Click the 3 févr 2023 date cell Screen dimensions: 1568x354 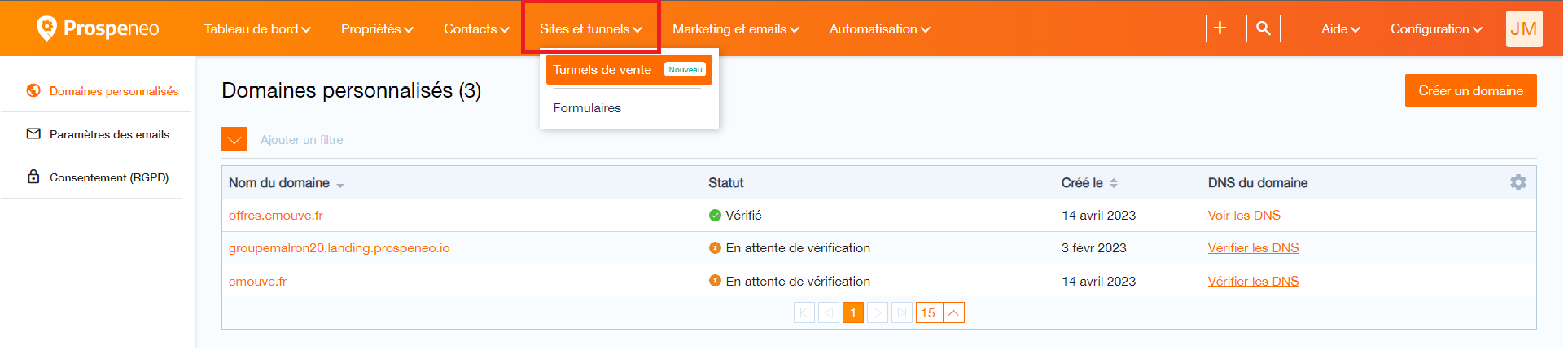coord(1093,248)
